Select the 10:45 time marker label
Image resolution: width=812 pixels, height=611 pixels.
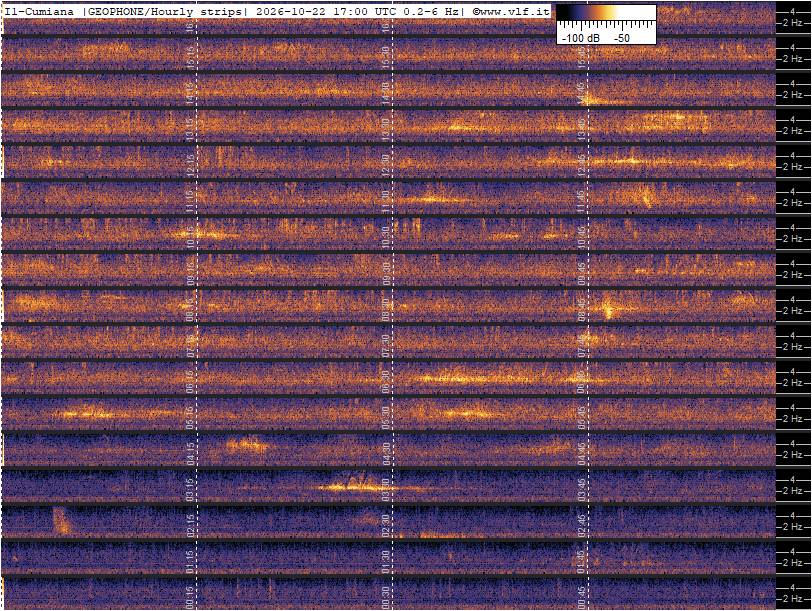(582, 237)
